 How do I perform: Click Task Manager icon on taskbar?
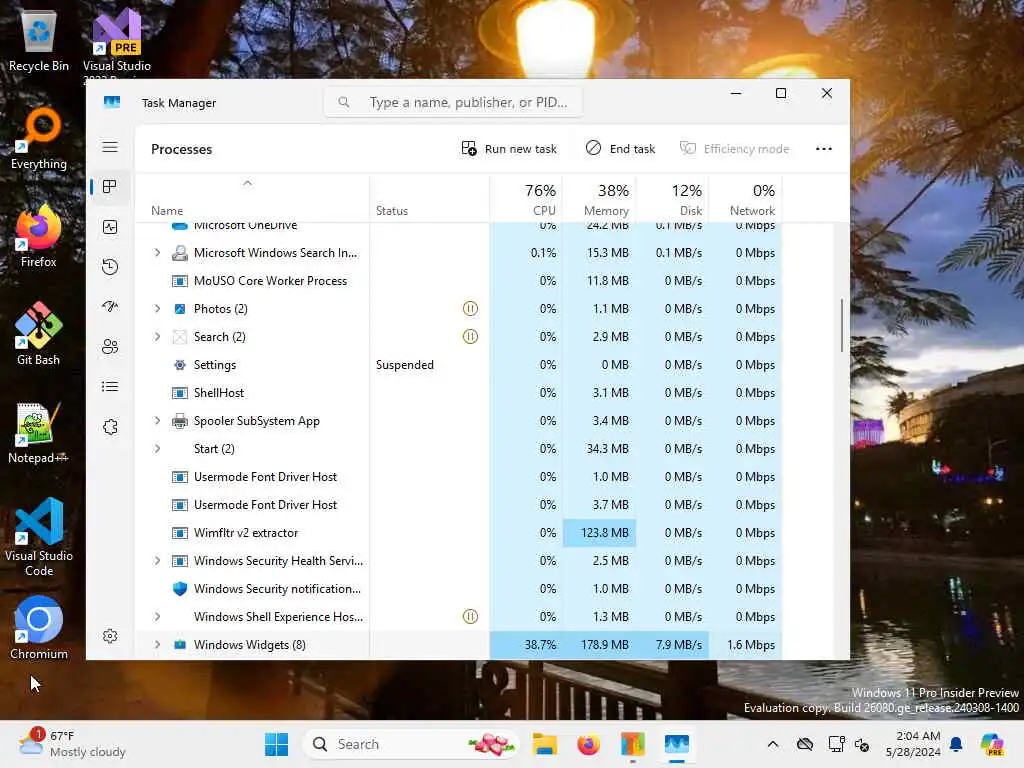(677, 744)
